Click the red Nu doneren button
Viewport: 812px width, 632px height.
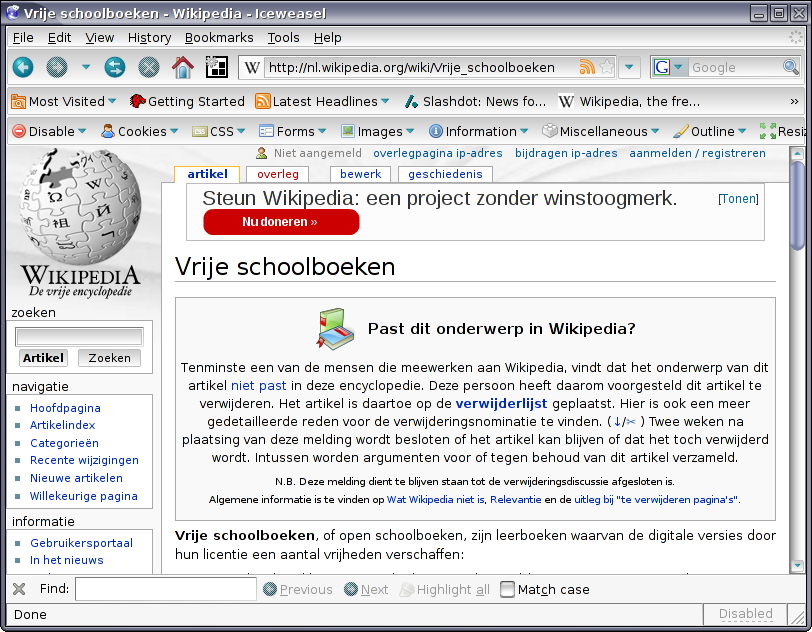pos(280,222)
